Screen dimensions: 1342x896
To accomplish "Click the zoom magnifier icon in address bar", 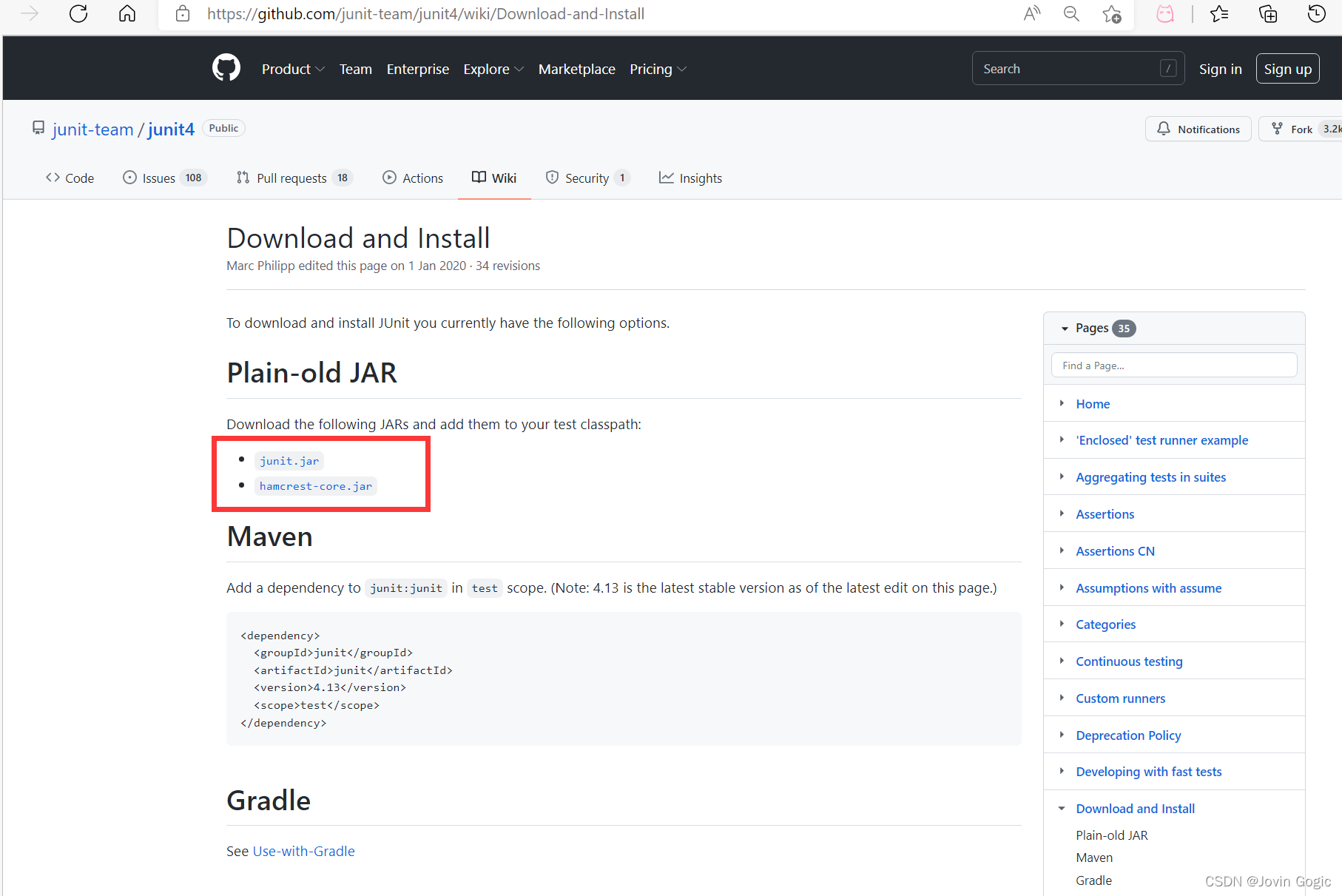I will [x=1071, y=13].
